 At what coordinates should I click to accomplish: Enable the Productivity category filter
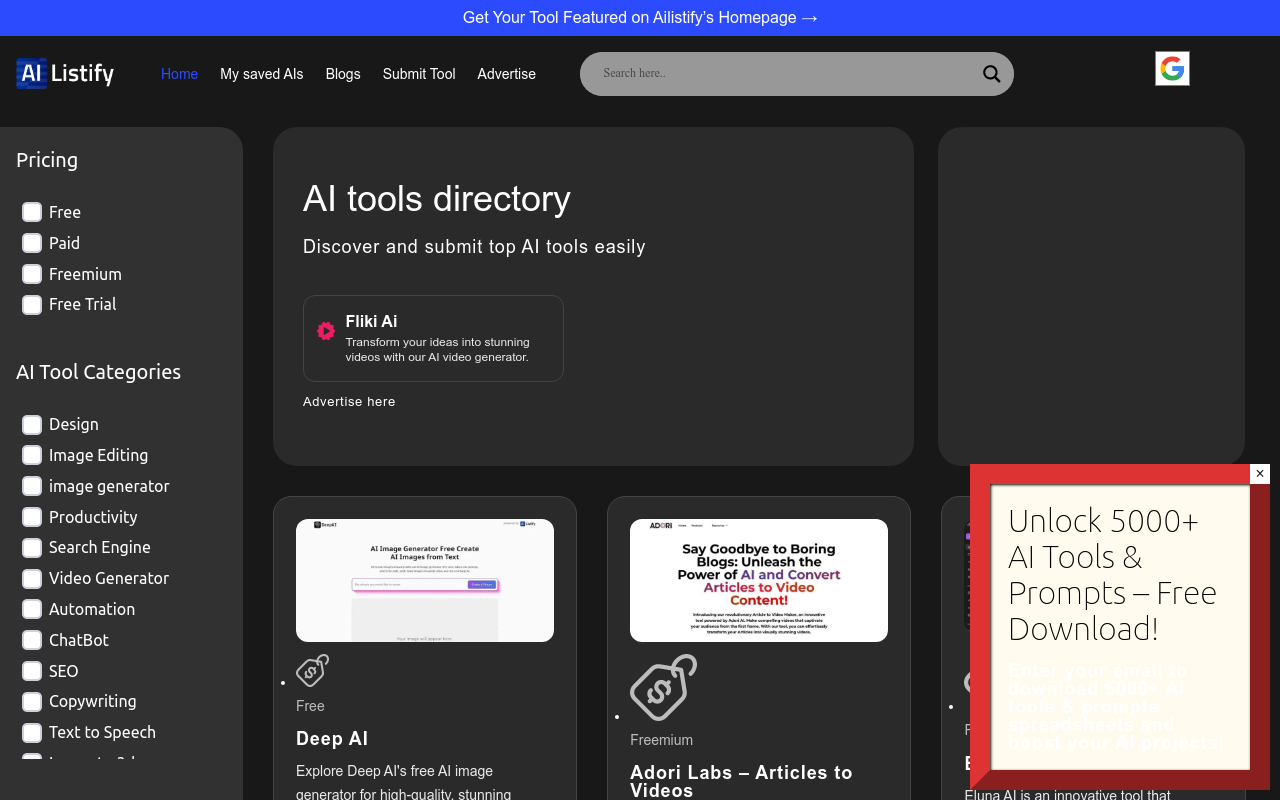(32, 517)
